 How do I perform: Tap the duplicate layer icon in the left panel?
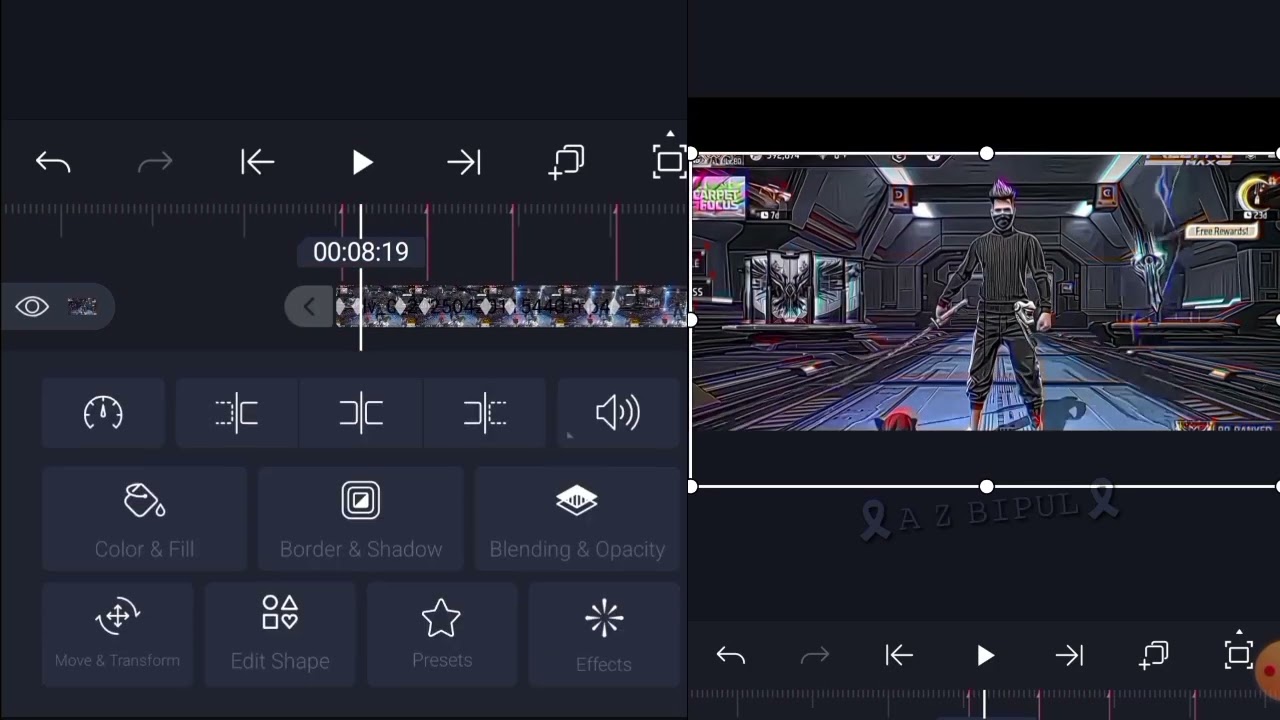click(567, 162)
